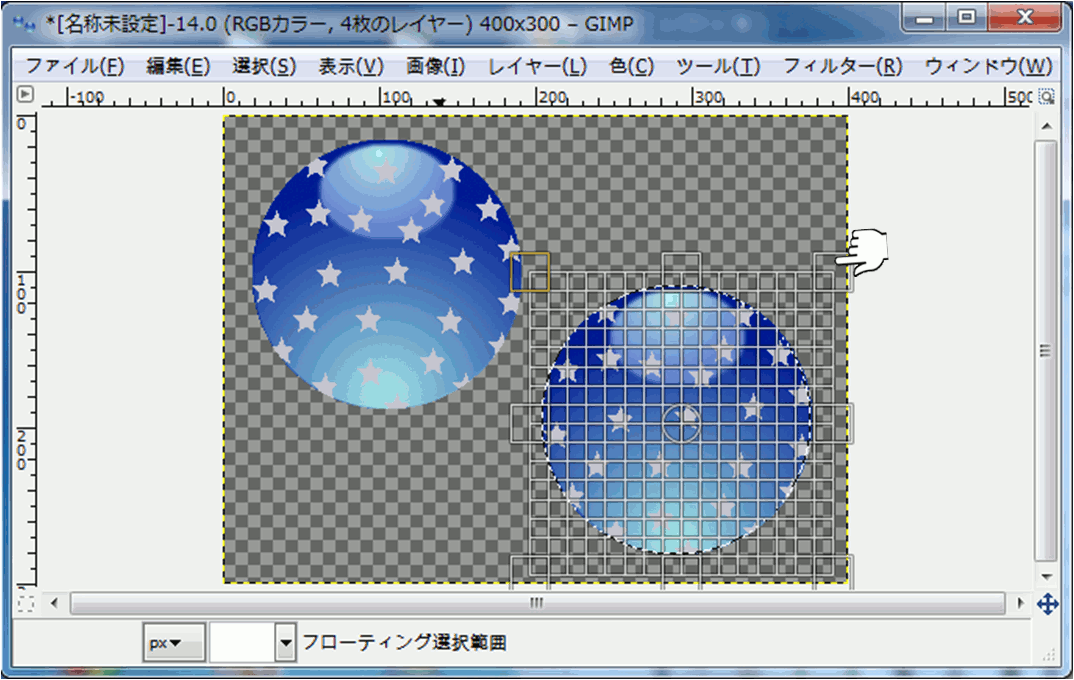Image resolution: width=1074 pixels, height=680 pixels.
Task: Open the フィルター(R) menu
Action: coord(842,67)
